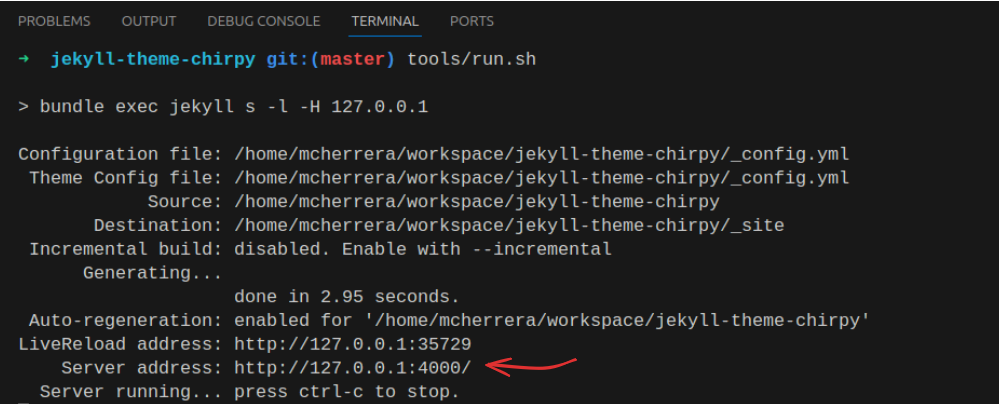Click the Source directory path
This screenshot has width=999, height=404.
point(476,202)
